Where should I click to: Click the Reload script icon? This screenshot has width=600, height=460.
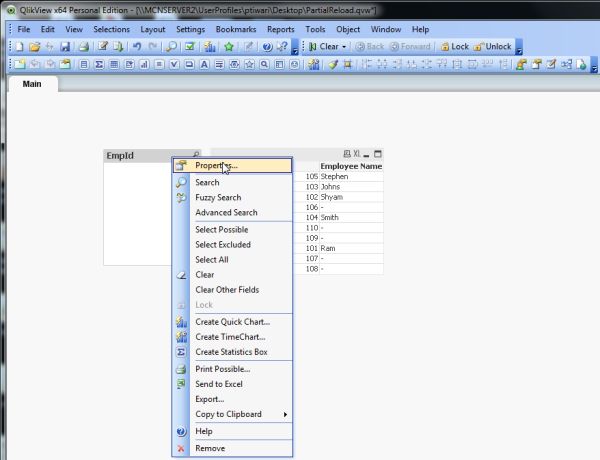[x=118, y=47]
